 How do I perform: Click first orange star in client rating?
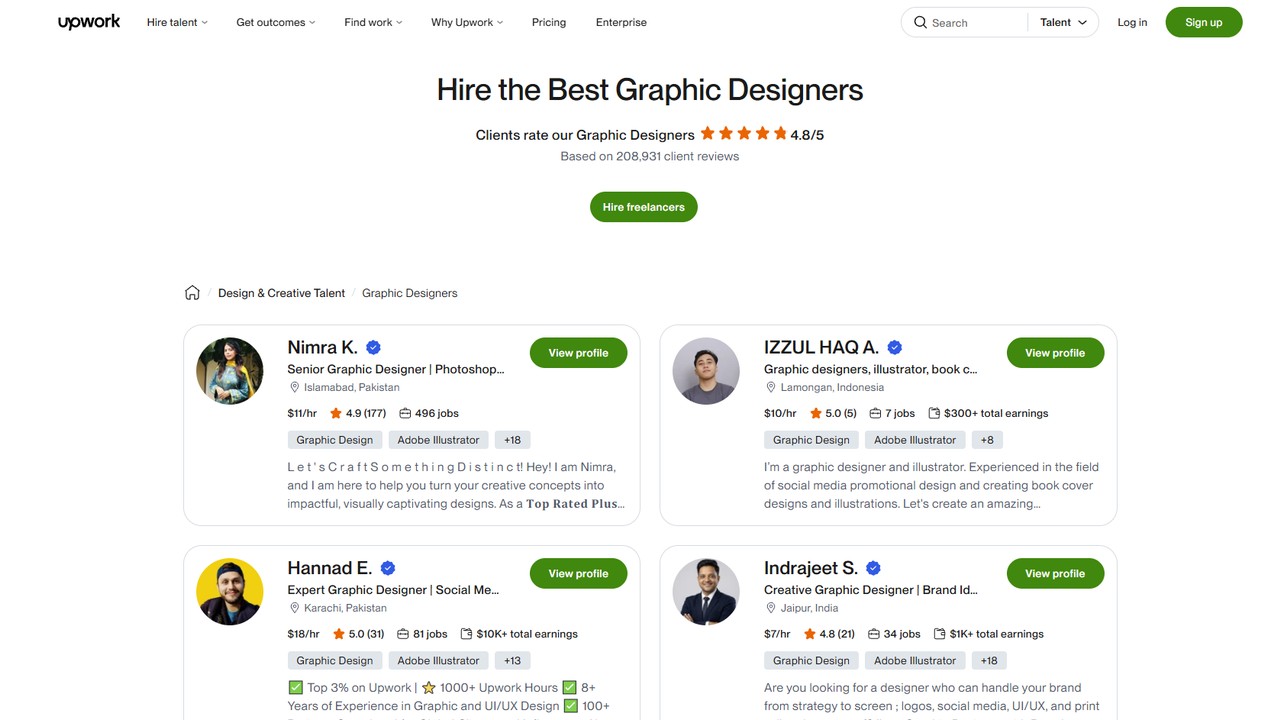click(708, 133)
